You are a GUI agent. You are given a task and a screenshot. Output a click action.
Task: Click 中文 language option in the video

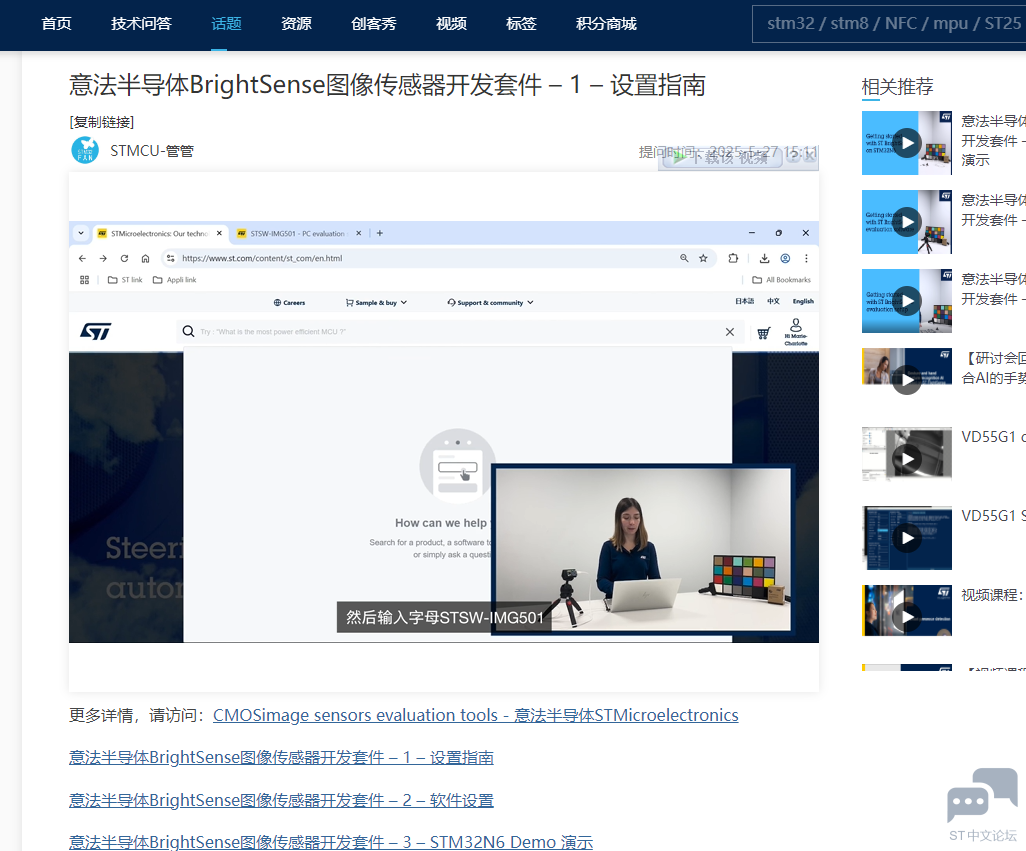tap(773, 302)
